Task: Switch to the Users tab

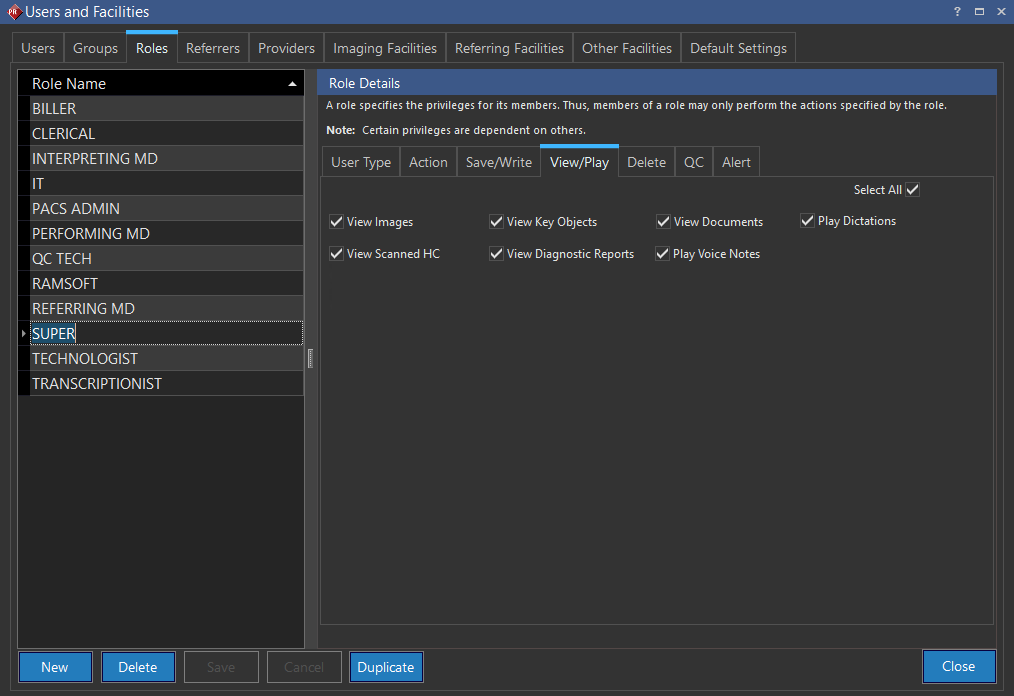Action: coord(39,48)
